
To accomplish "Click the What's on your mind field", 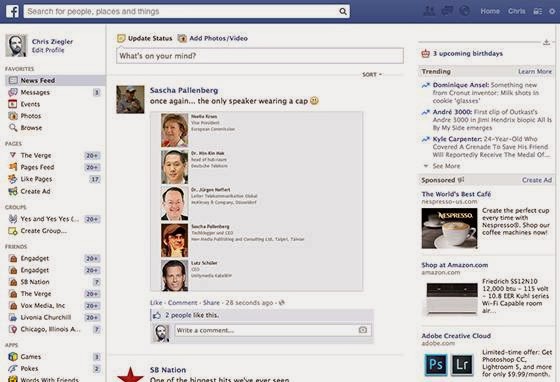I will (x=260, y=56).
